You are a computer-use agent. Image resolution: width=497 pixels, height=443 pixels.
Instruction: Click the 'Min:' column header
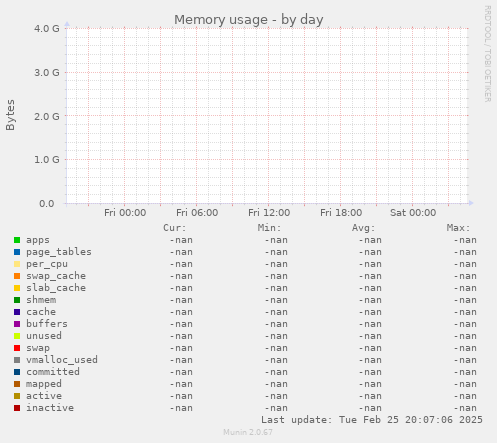coord(269,228)
